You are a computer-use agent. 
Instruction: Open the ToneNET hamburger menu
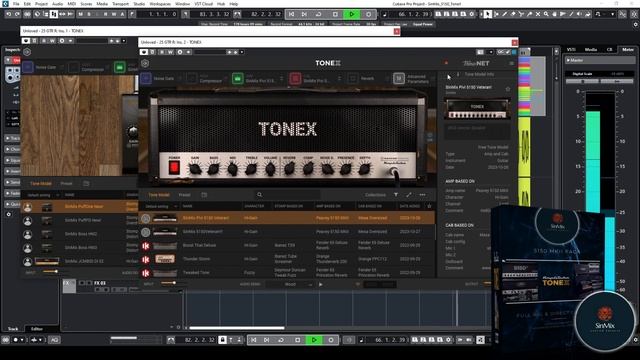pyautogui.click(x=511, y=63)
